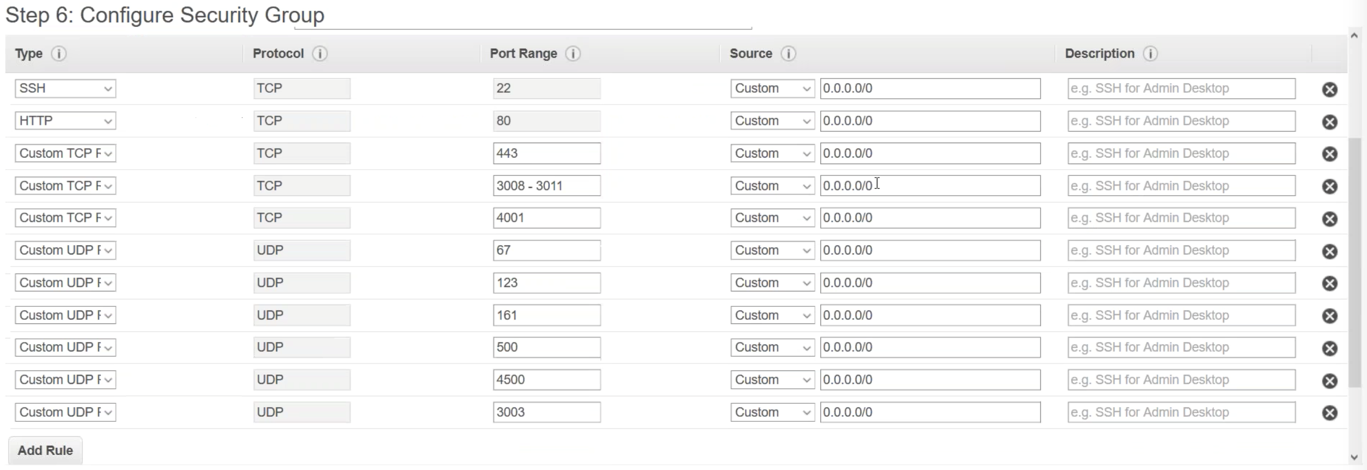Click the scrollbar down arrow
This screenshot has height=470, width=1367.
pyautogui.click(x=1355, y=458)
